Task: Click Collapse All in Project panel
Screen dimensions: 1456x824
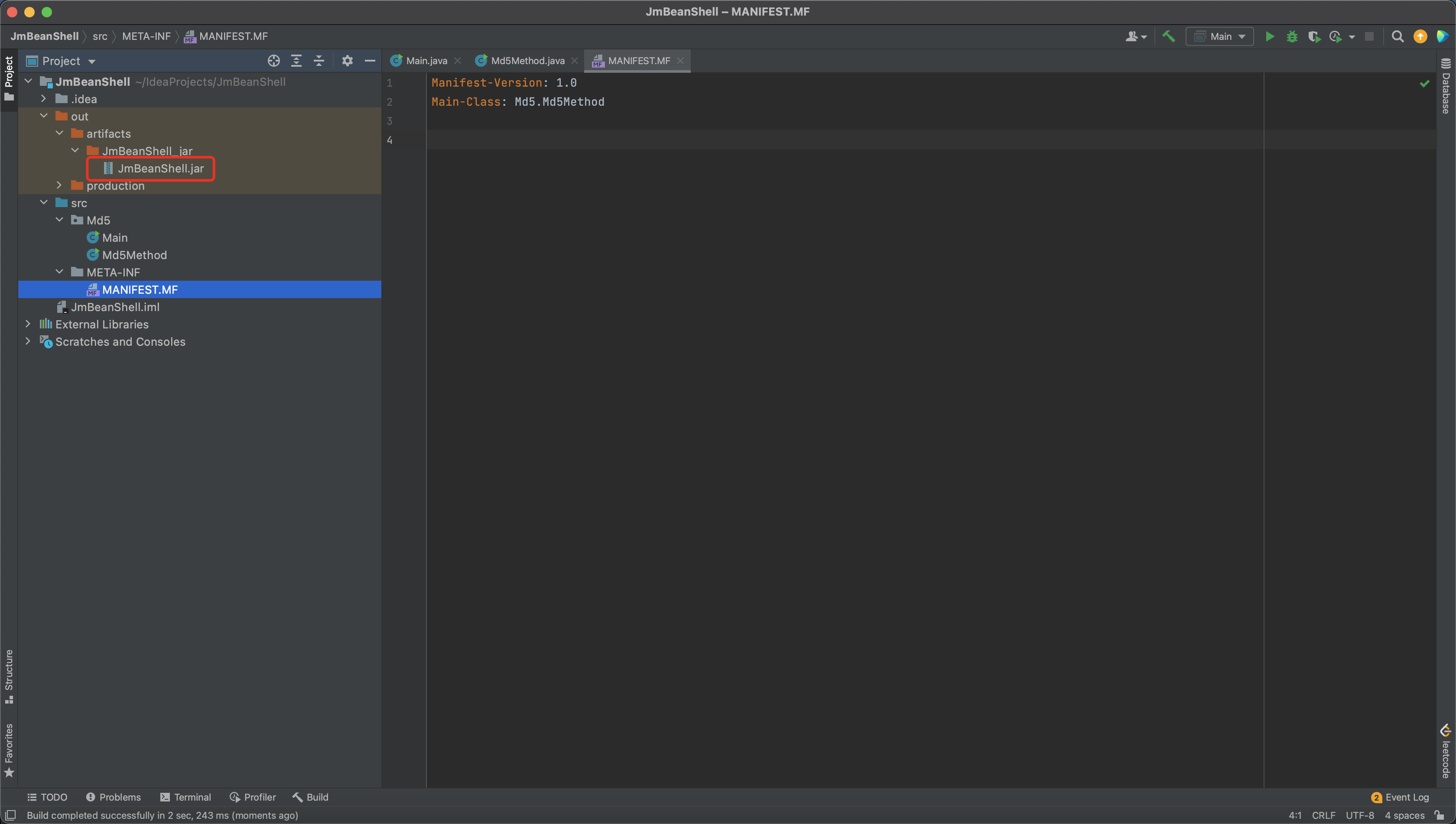Action: pos(318,61)
